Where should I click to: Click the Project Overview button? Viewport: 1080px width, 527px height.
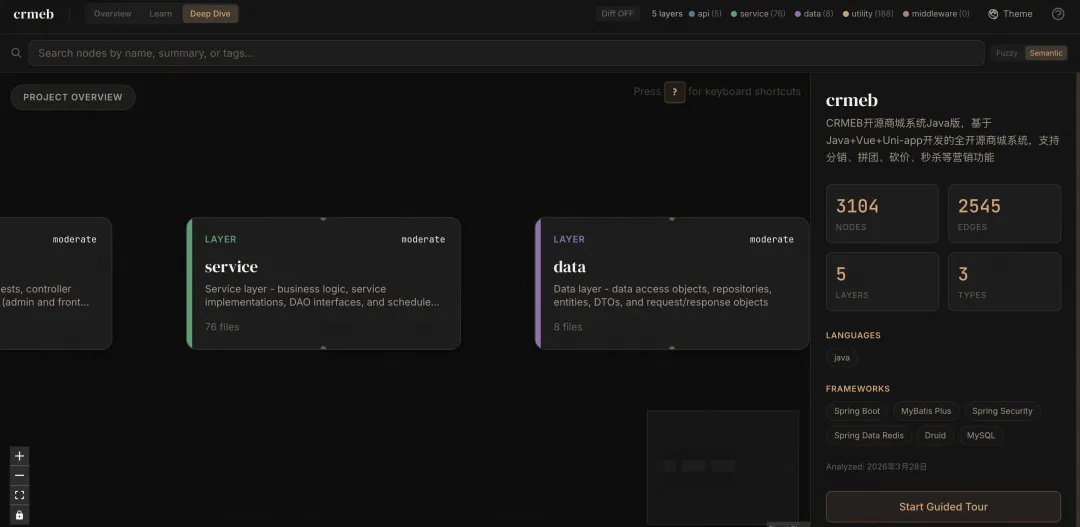click(x=73, y=97)
